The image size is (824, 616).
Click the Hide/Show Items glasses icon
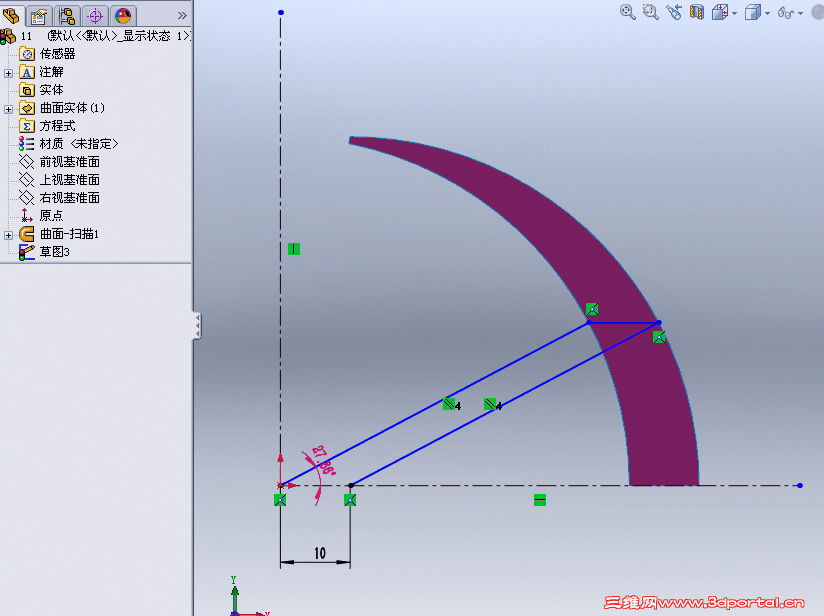[x=786, y=13]
